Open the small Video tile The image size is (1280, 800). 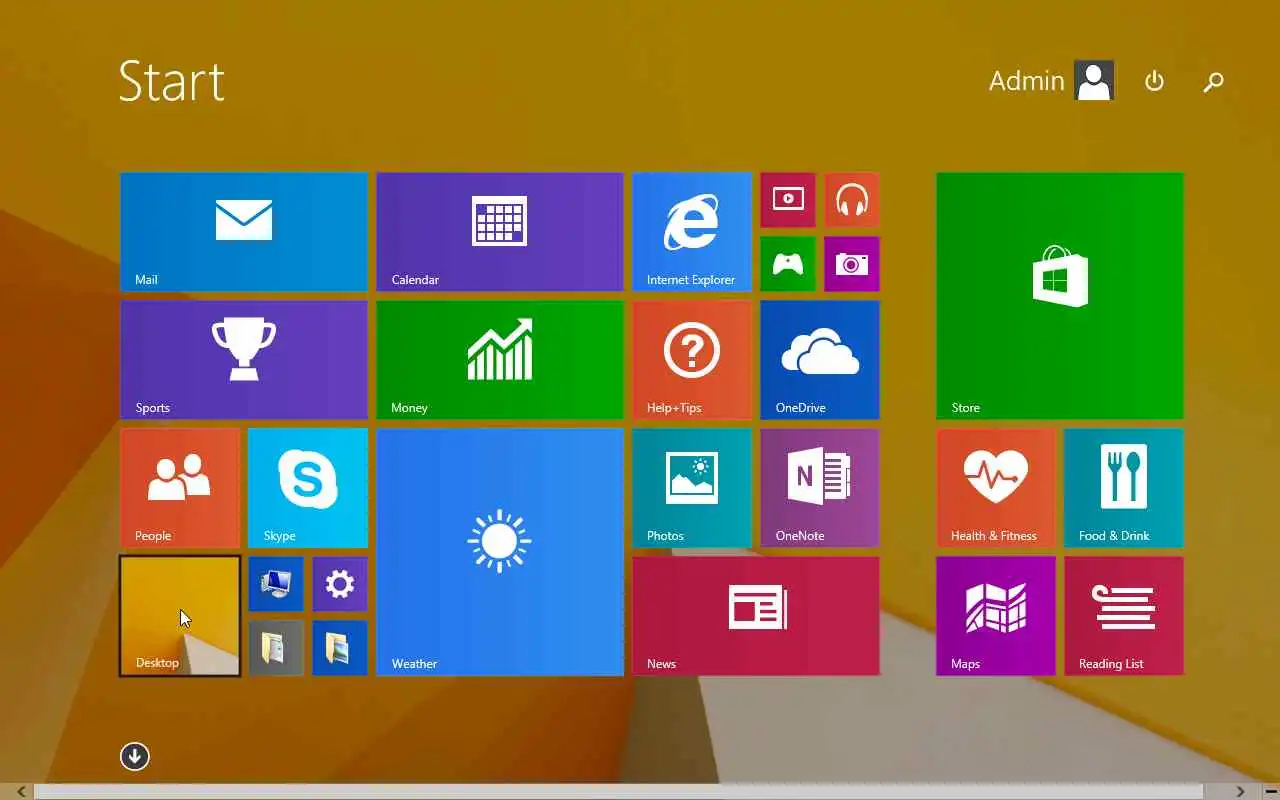coord(788,200)
